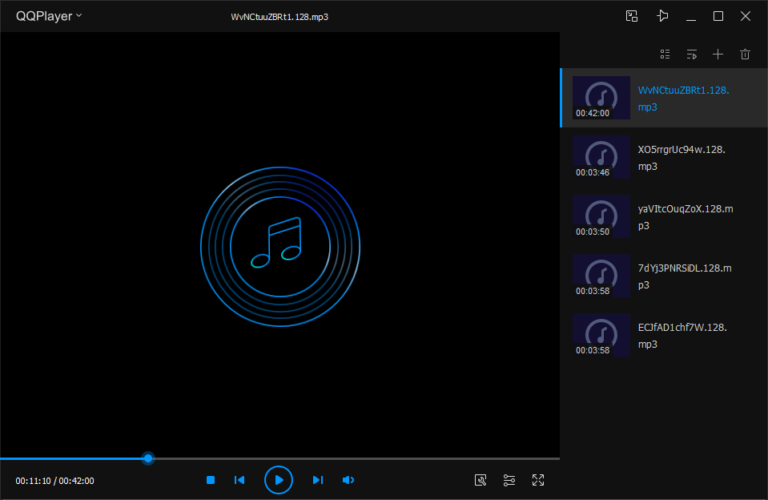Mute the volume speaker icon
Viewport: 768px width, 500px height.
point(348,480)
